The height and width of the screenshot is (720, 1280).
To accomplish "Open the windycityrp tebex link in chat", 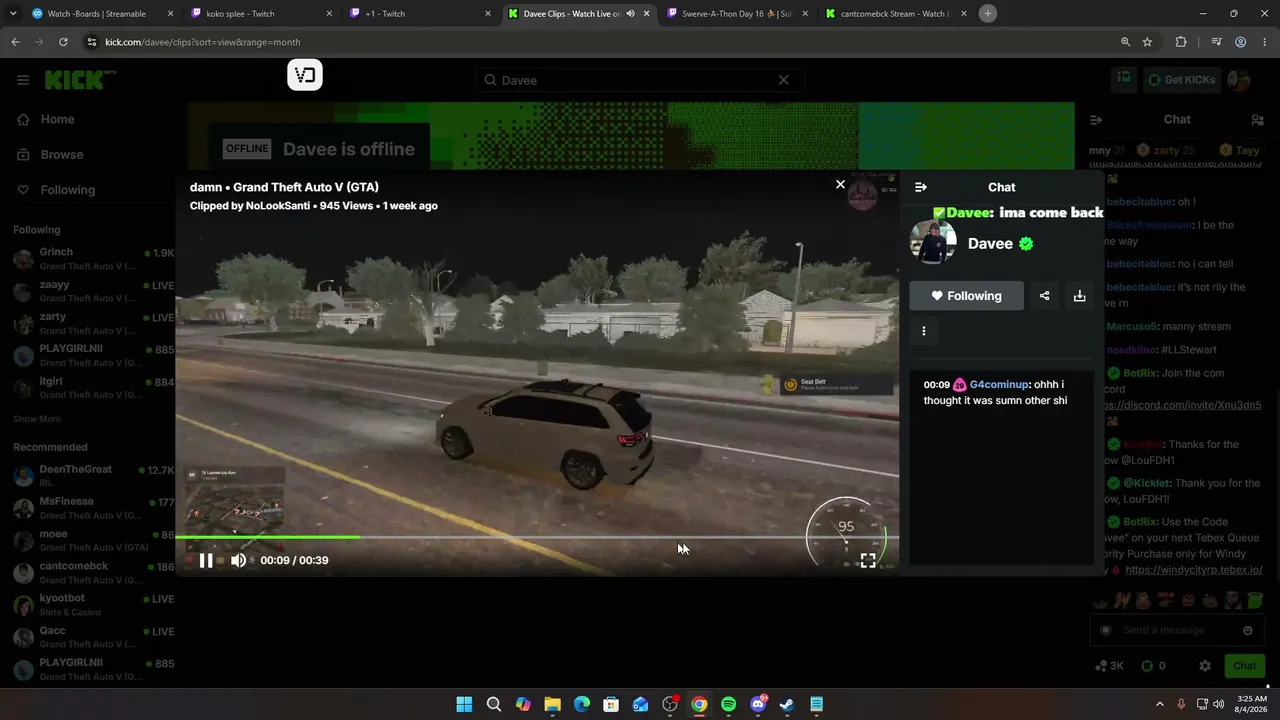I will click(x=1194, y=570).
